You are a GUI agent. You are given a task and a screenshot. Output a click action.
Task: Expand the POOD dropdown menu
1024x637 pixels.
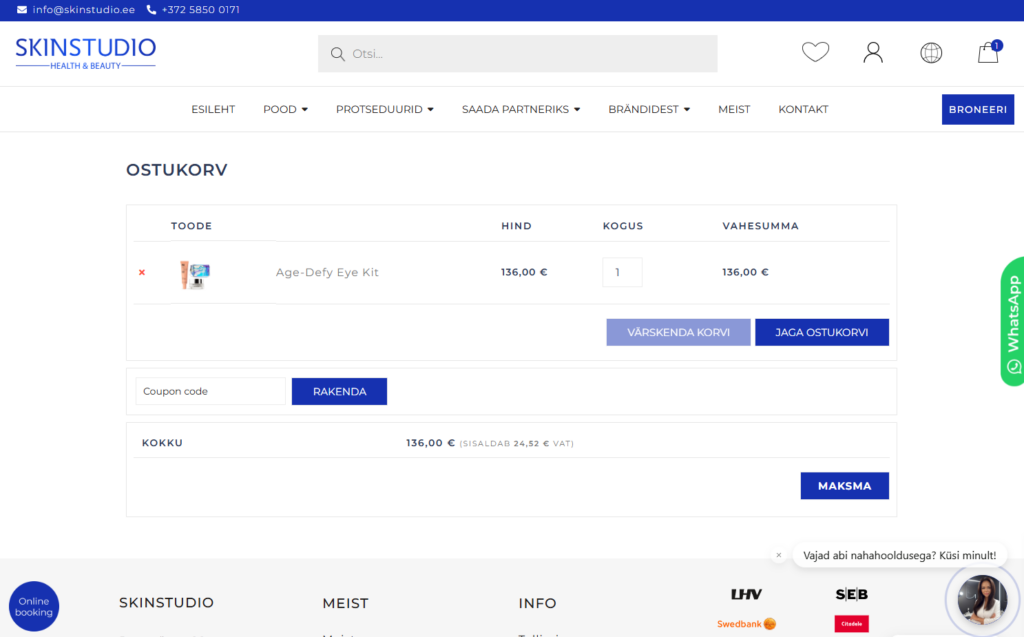(x=285, y=109)
